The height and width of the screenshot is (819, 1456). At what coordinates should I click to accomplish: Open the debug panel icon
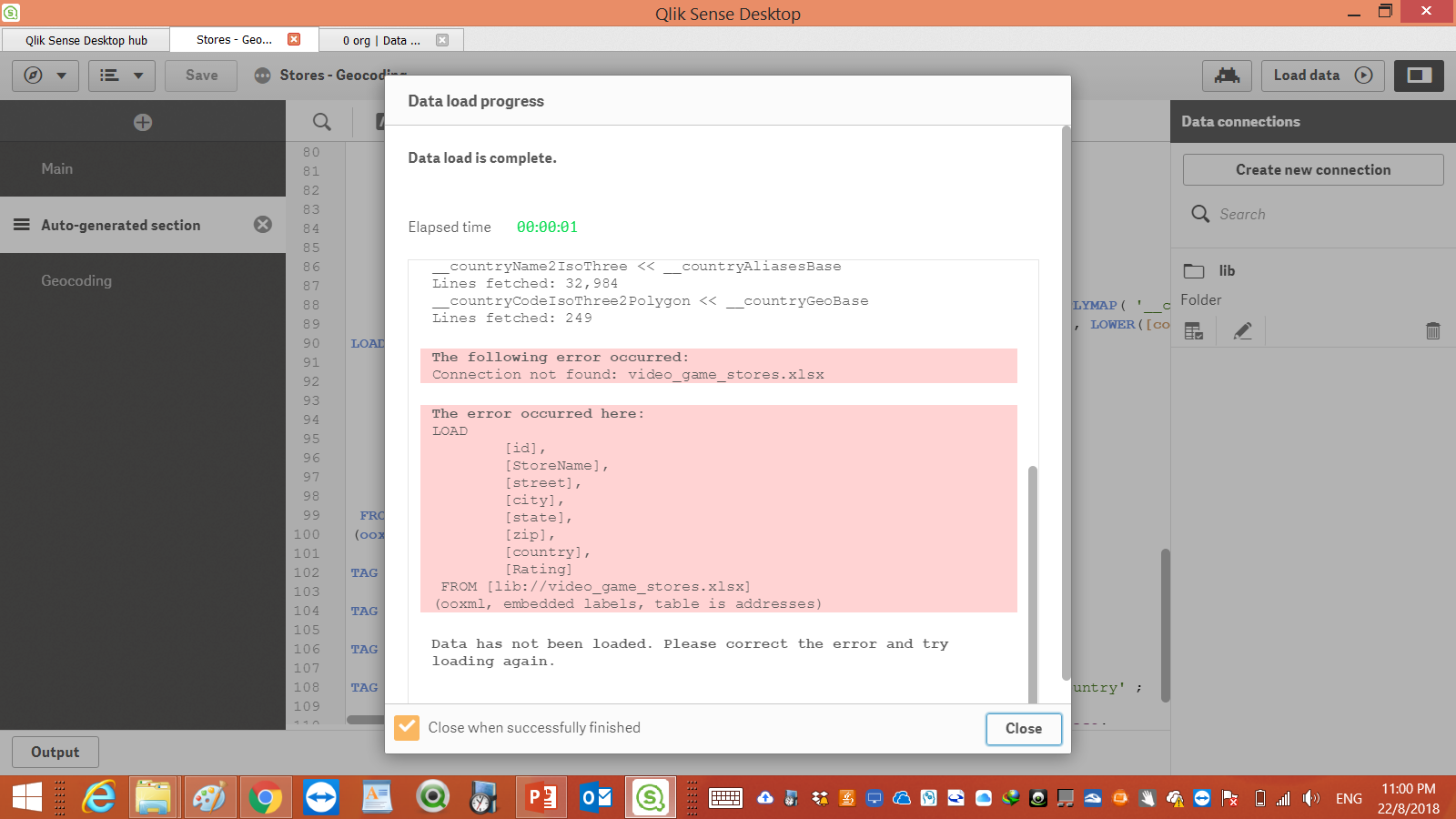(1227, 76)
